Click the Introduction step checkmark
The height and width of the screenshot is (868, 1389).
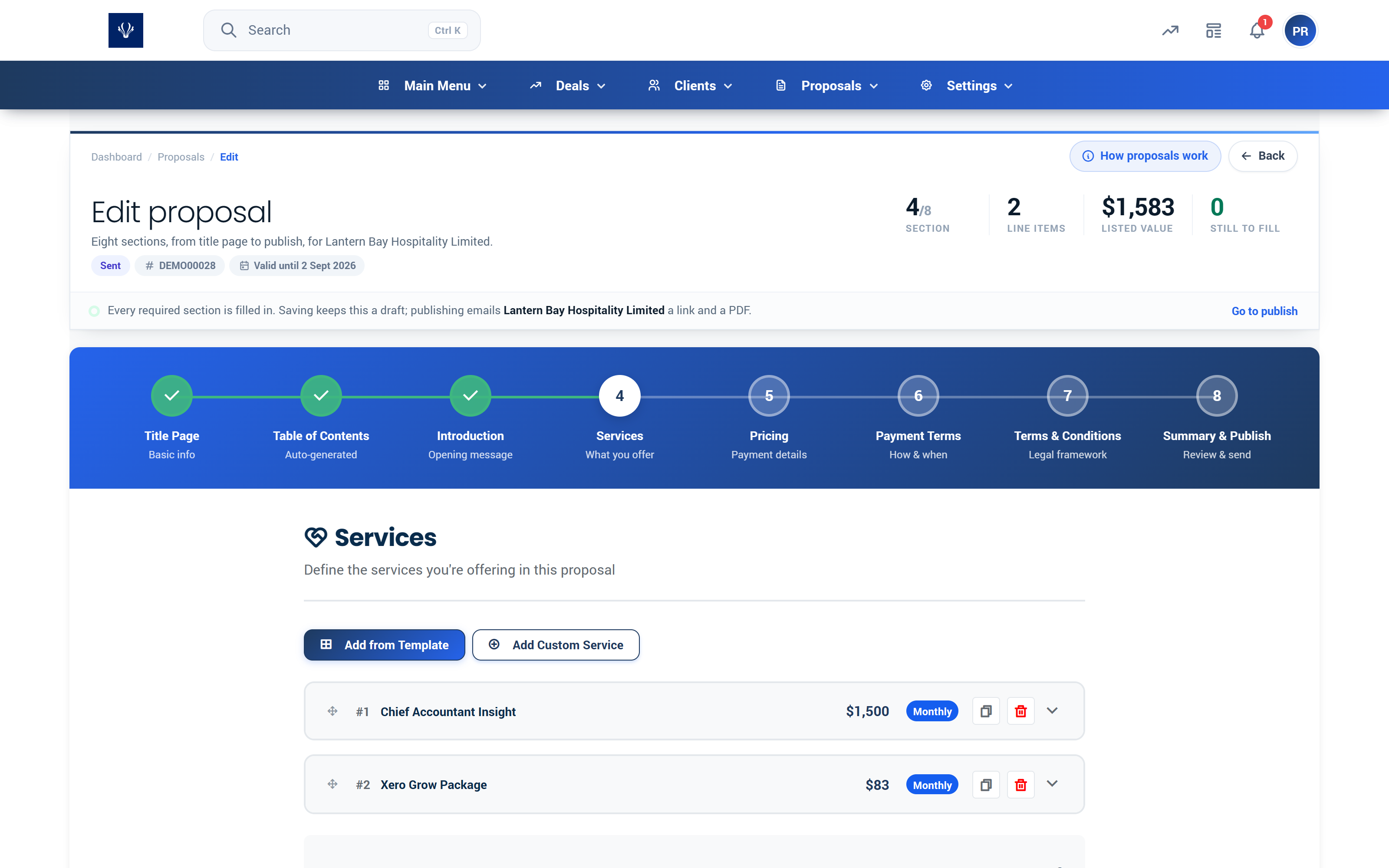tap(470, 395)
